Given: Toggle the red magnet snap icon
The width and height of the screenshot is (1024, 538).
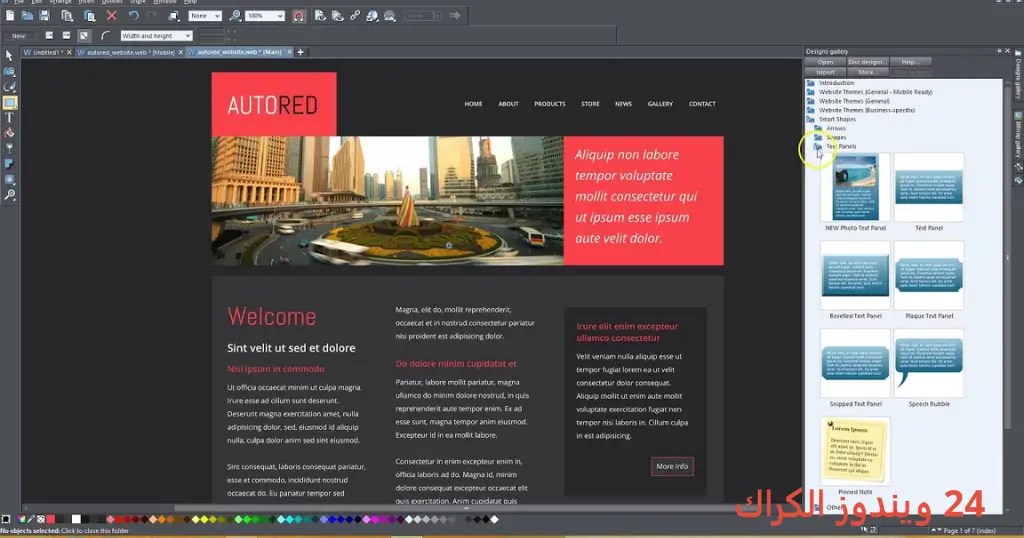Looking at the screenshot, I should pyautogui.click(x=298, y=16).
